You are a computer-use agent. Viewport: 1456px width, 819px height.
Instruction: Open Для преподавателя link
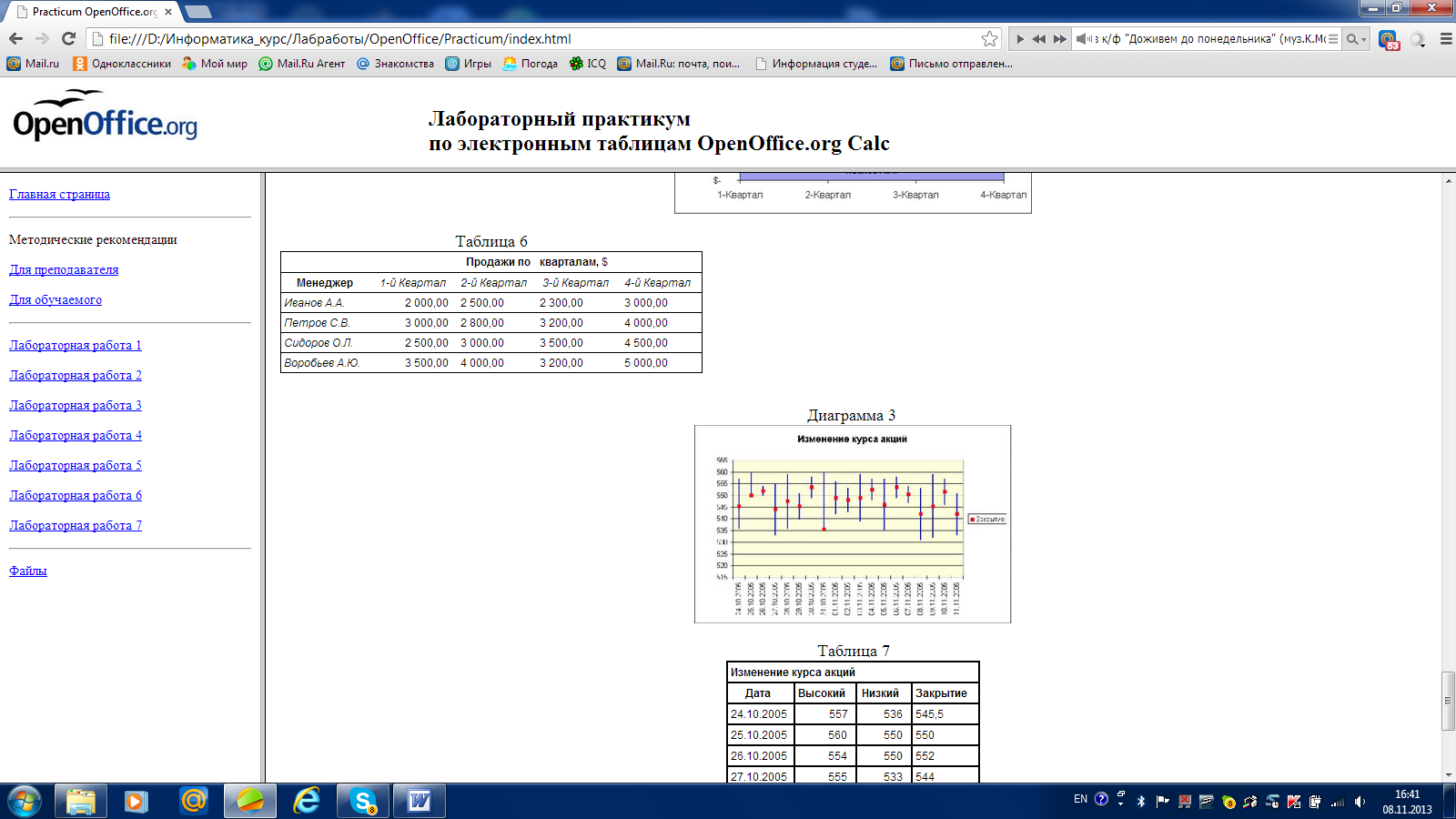64,269
